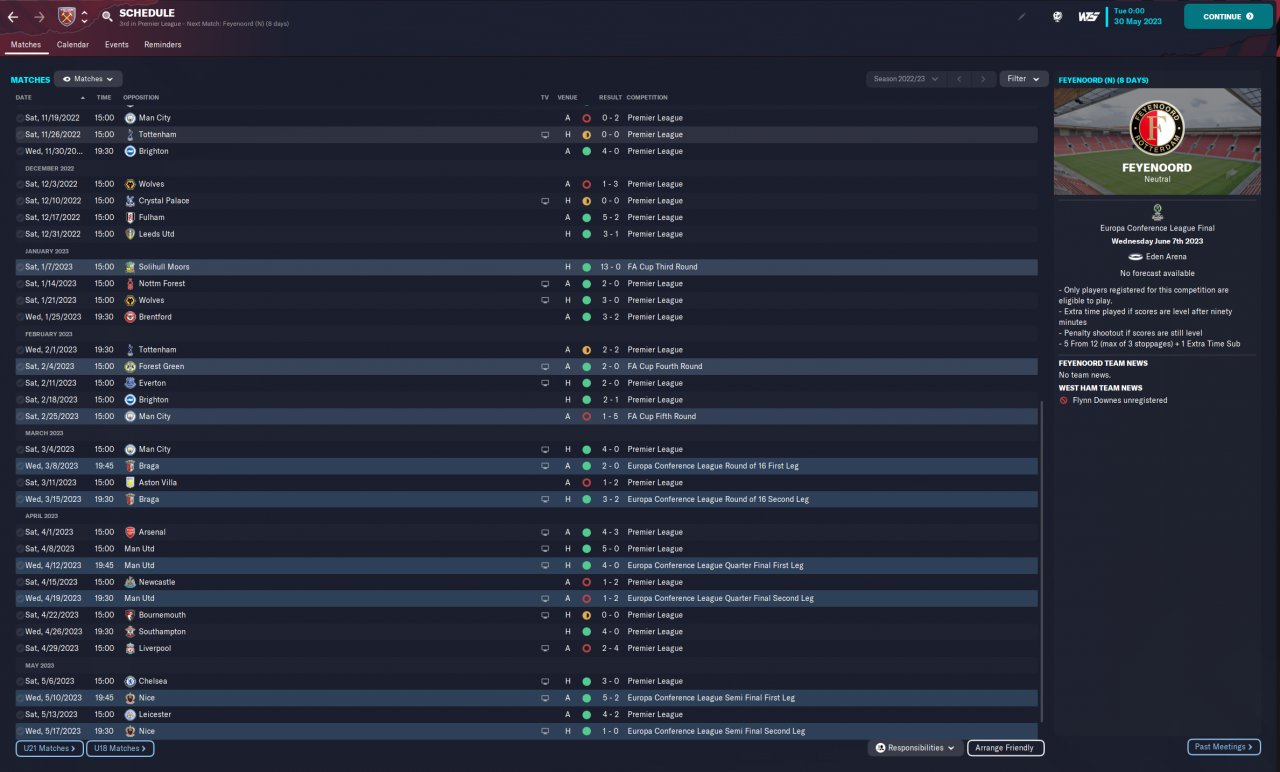
Task: Click the Brighton badge in the 11/30 row
Action: (130, 151)
